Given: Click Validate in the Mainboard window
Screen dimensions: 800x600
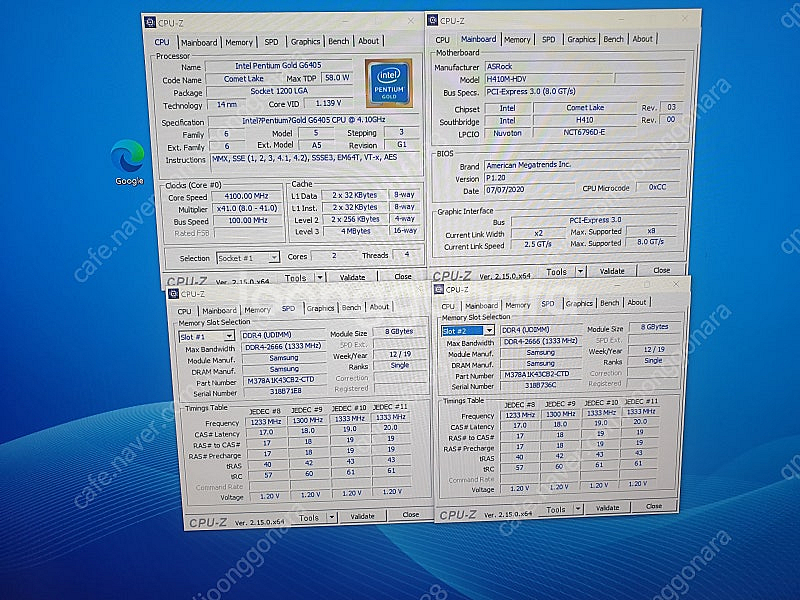Looking at the screenshot, I should click(611, 271).
